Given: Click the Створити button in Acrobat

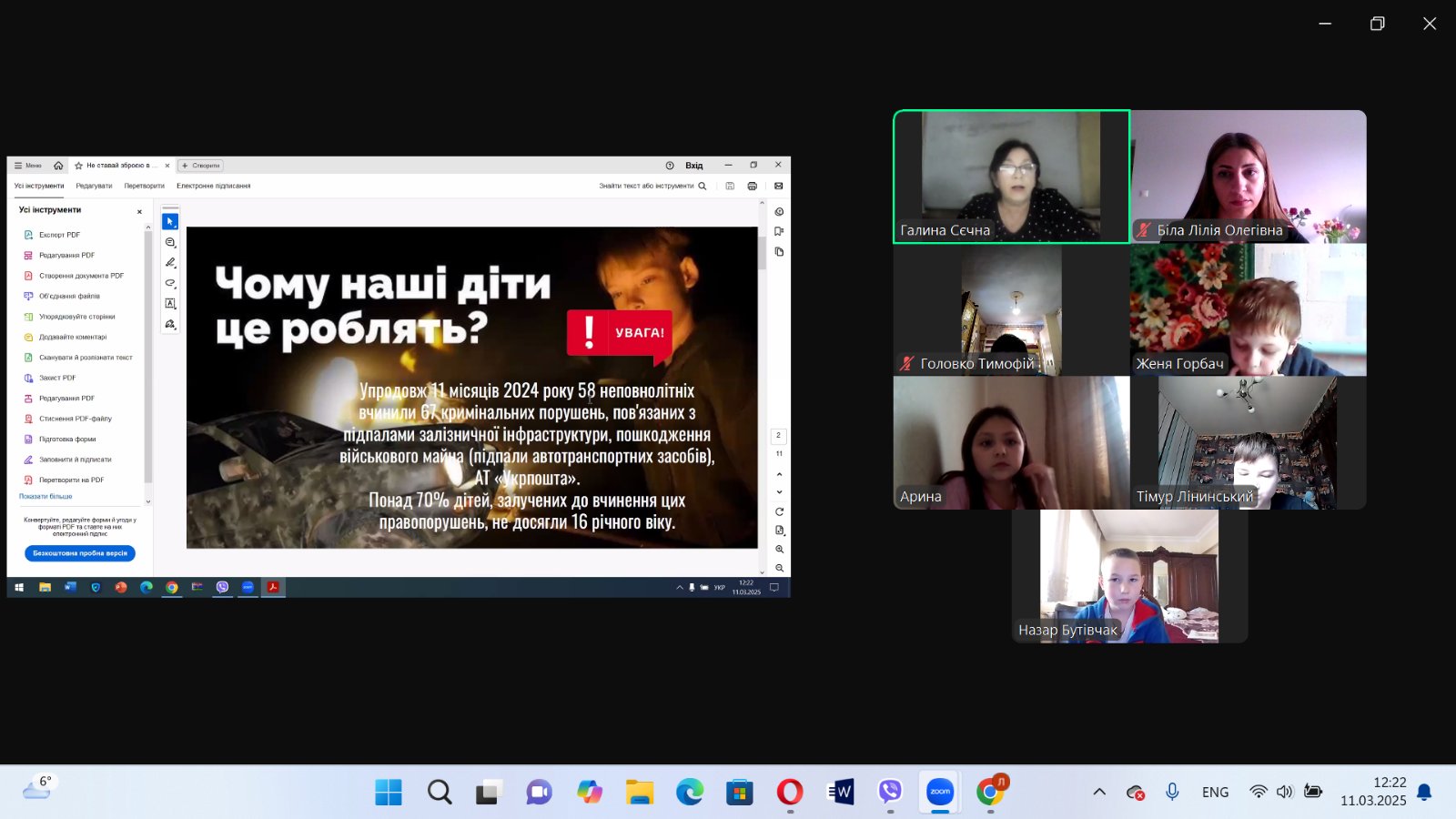Looking at the screenshot, I should [201, 166].
